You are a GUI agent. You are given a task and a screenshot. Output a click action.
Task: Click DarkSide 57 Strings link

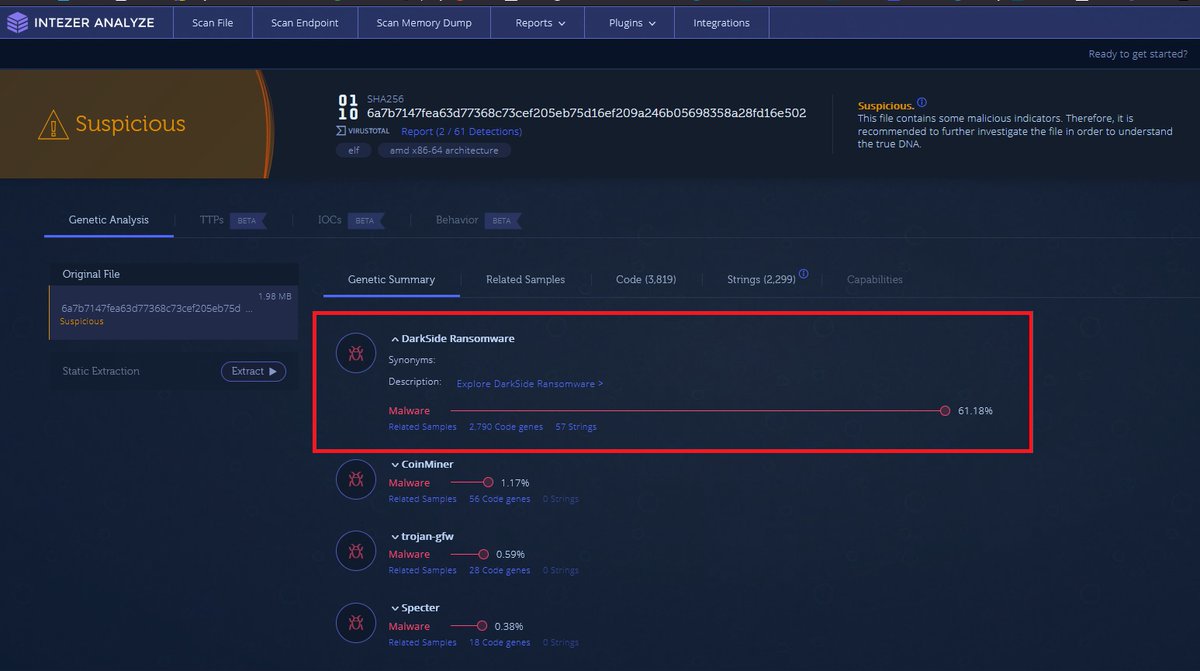(x=576, y=427)
